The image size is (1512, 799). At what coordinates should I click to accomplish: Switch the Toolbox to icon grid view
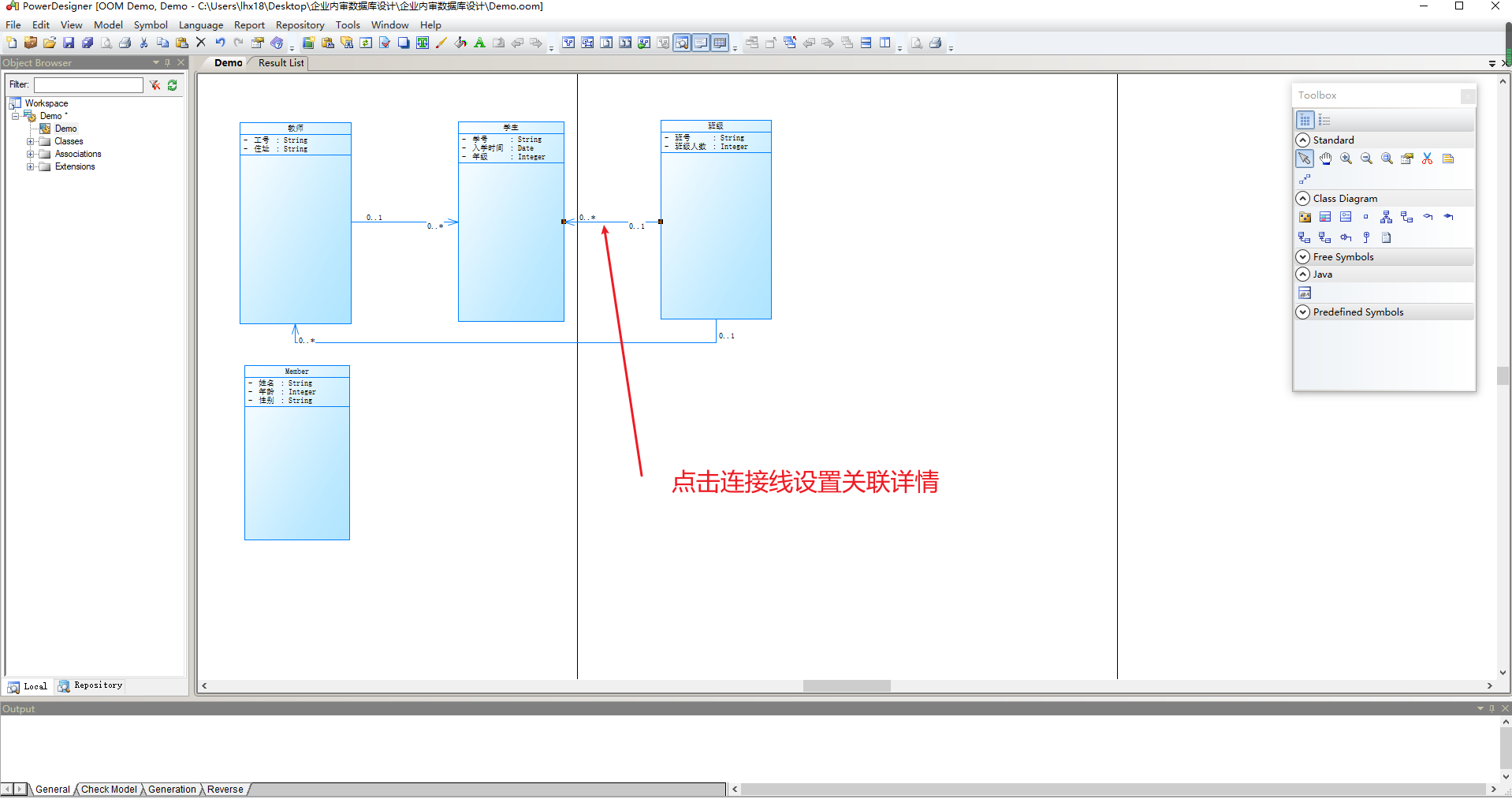[x=1305, y=120]
